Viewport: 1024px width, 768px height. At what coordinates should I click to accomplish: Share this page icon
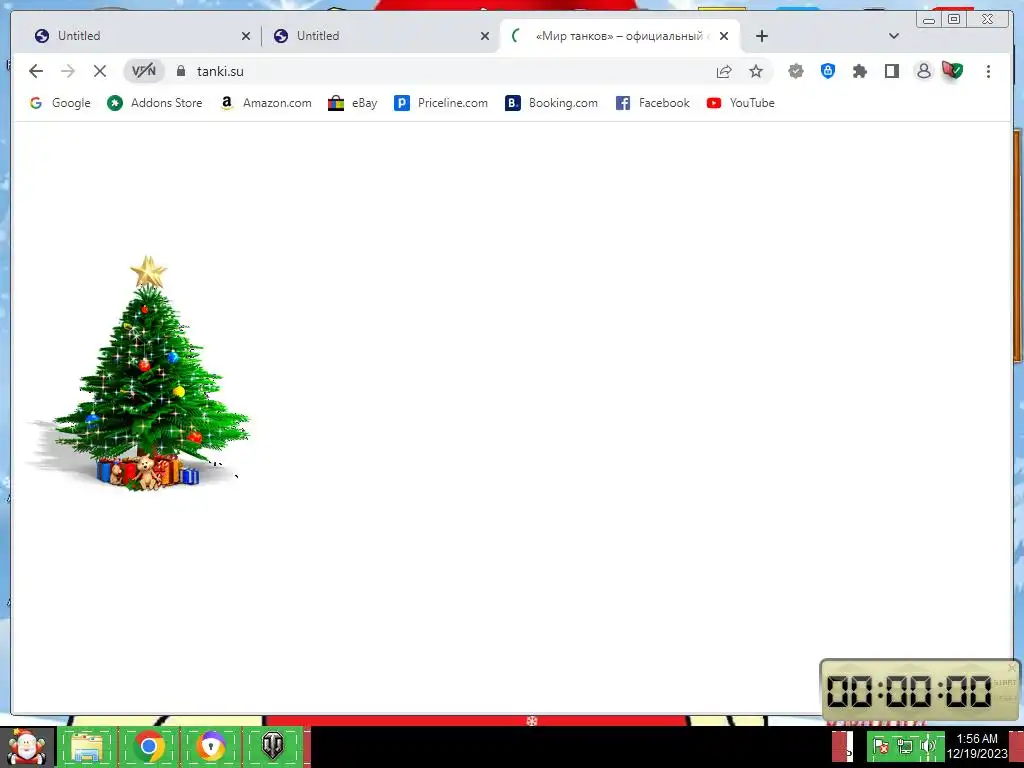(724, 71)
